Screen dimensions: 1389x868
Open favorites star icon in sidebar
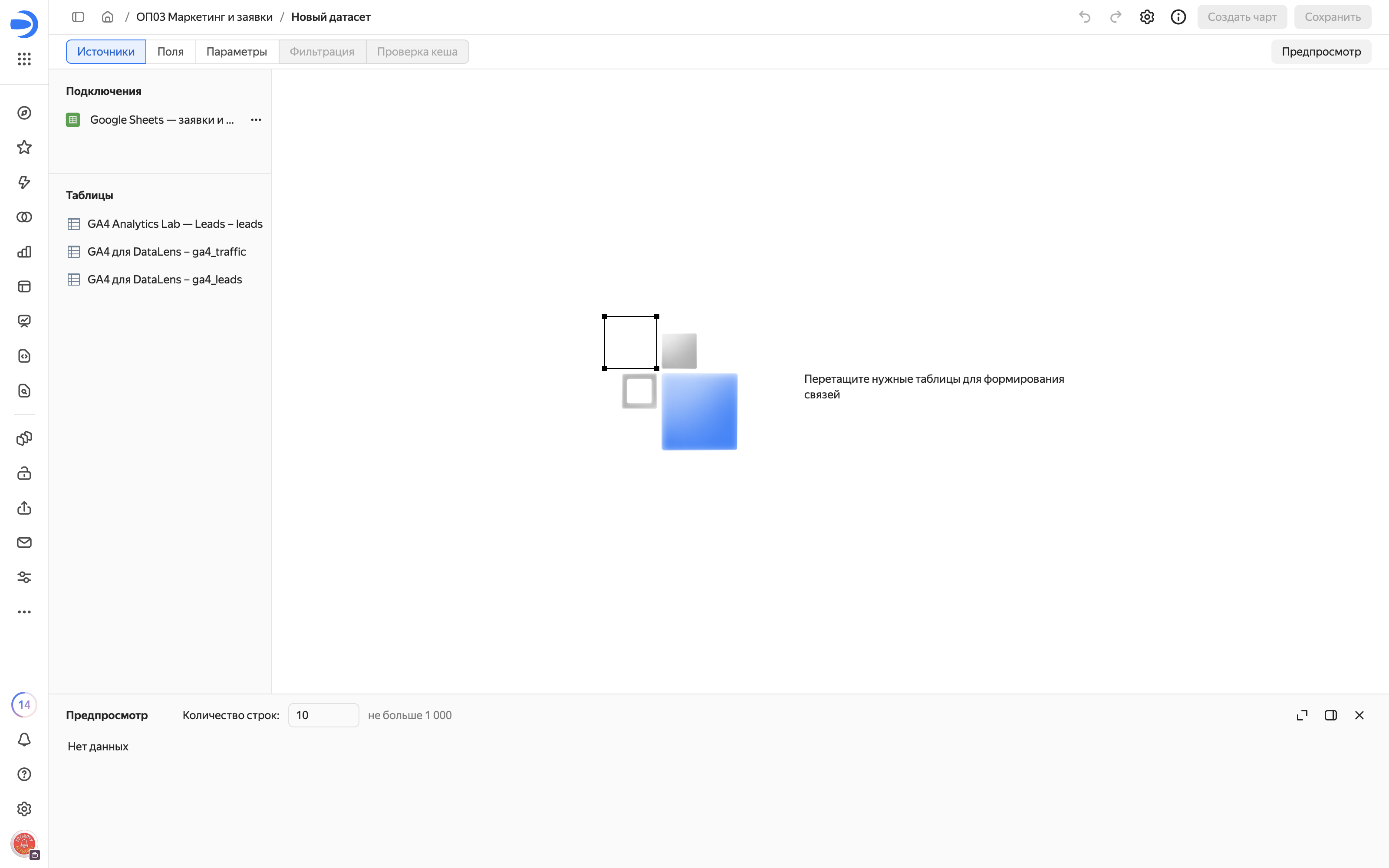click(24, 148)
